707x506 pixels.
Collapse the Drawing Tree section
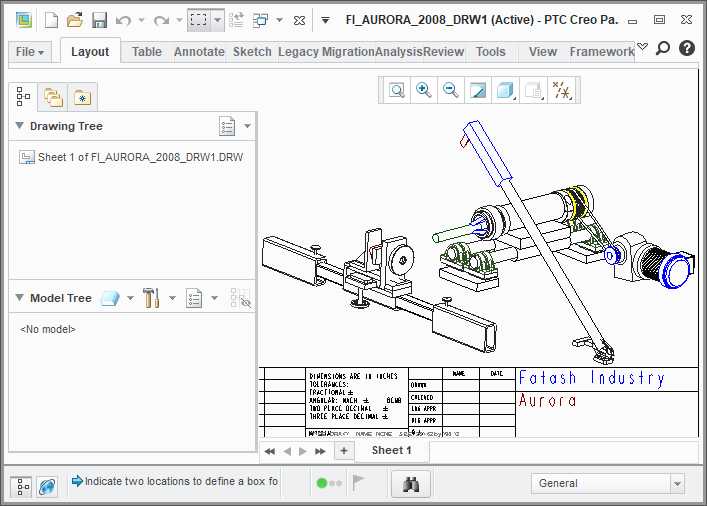[19, 125]
